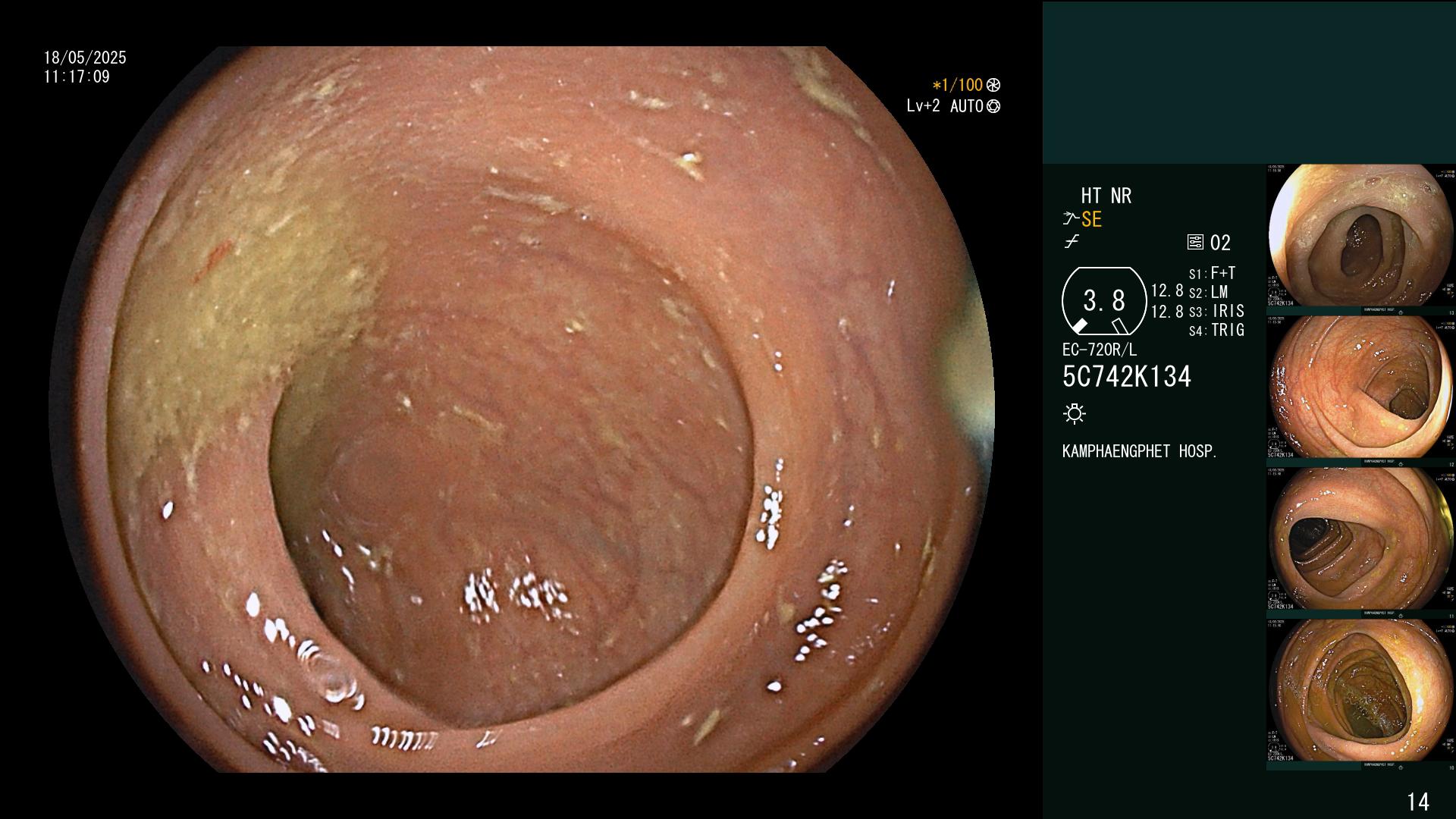
Task: Open the second captured thumbnail image
Action: [x=1360, y=388]
